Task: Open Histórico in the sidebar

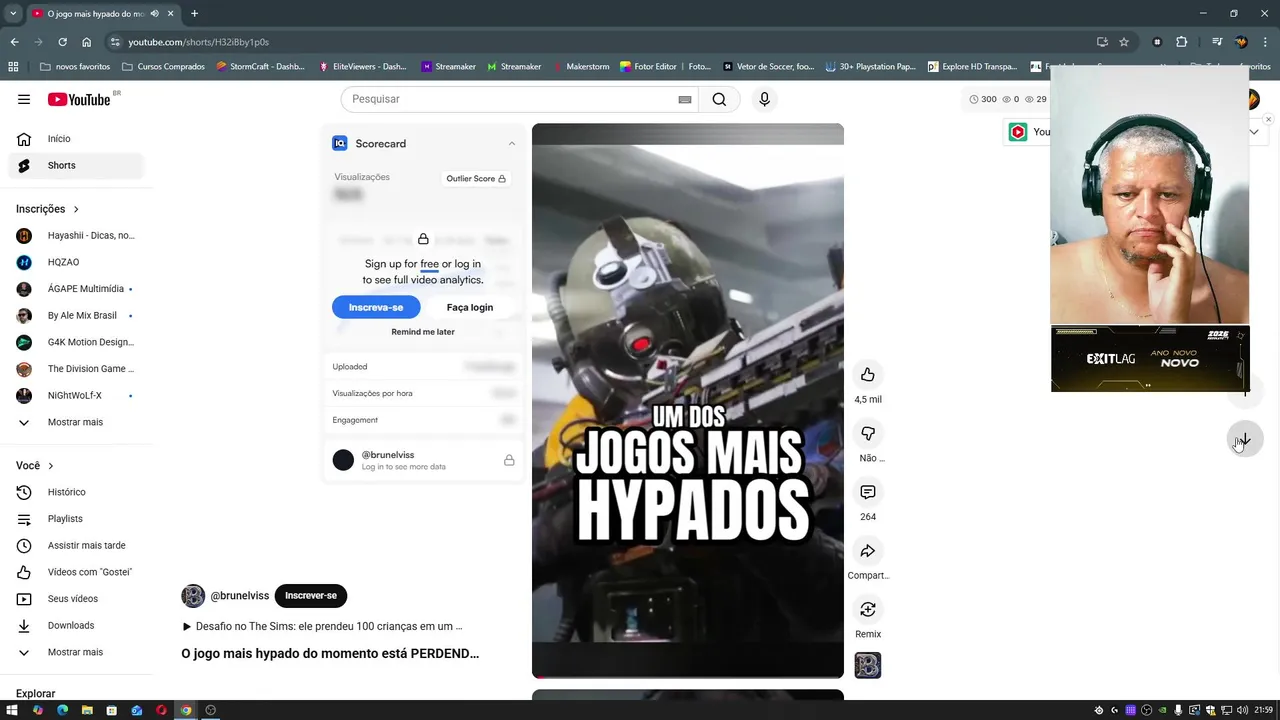Action: 76,492
